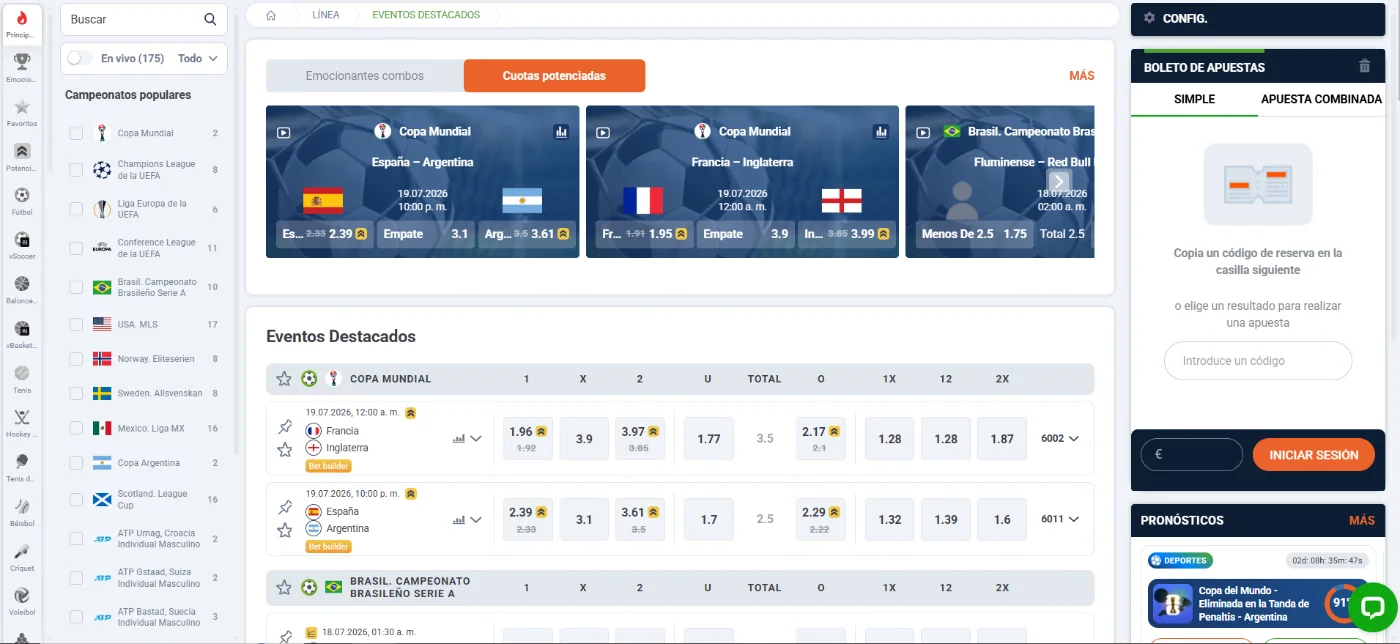
Task: Check Mexico. Liga MX checkbox
Action: (76, 428)
